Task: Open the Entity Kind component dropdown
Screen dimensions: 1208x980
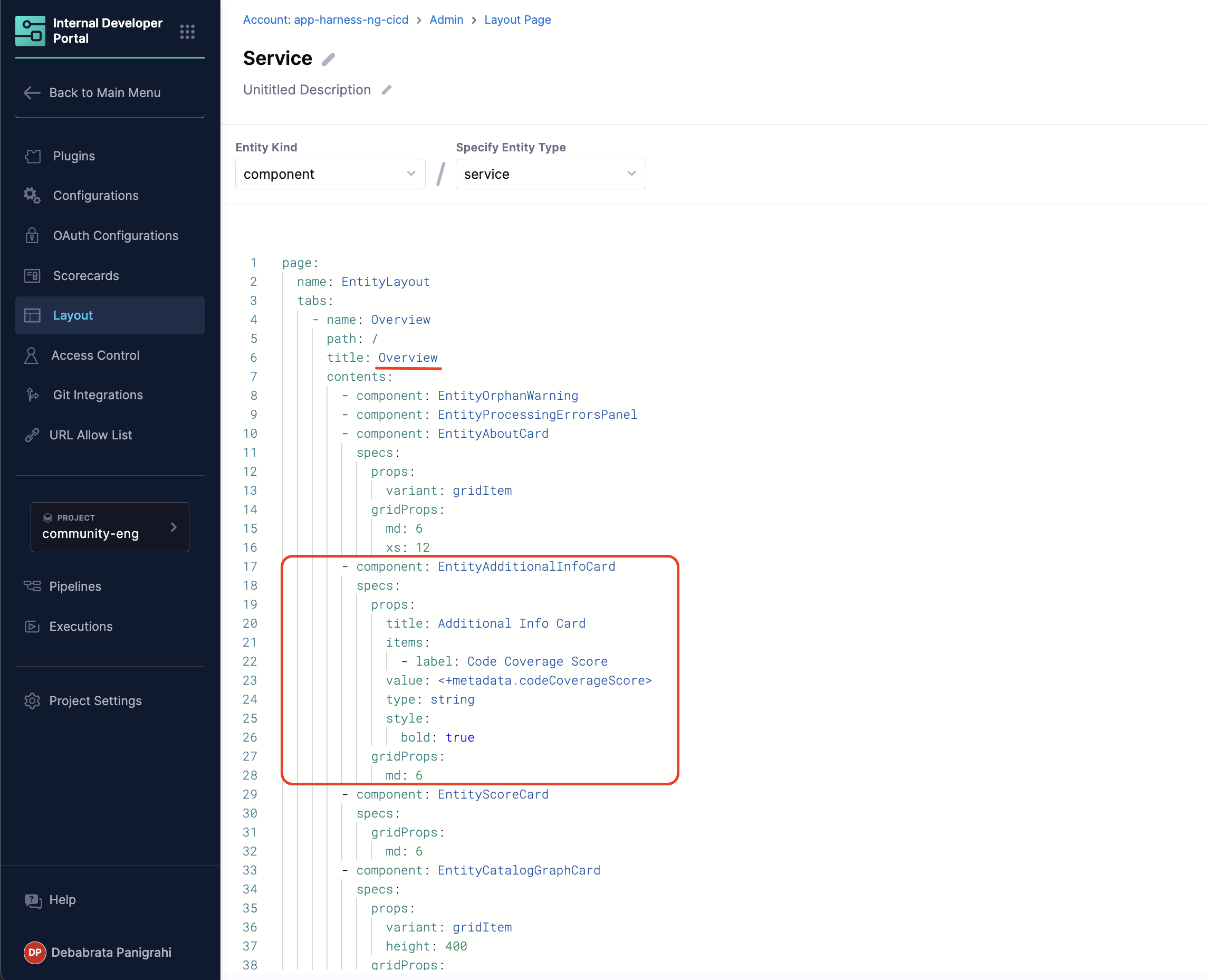Action: [330, 174]
